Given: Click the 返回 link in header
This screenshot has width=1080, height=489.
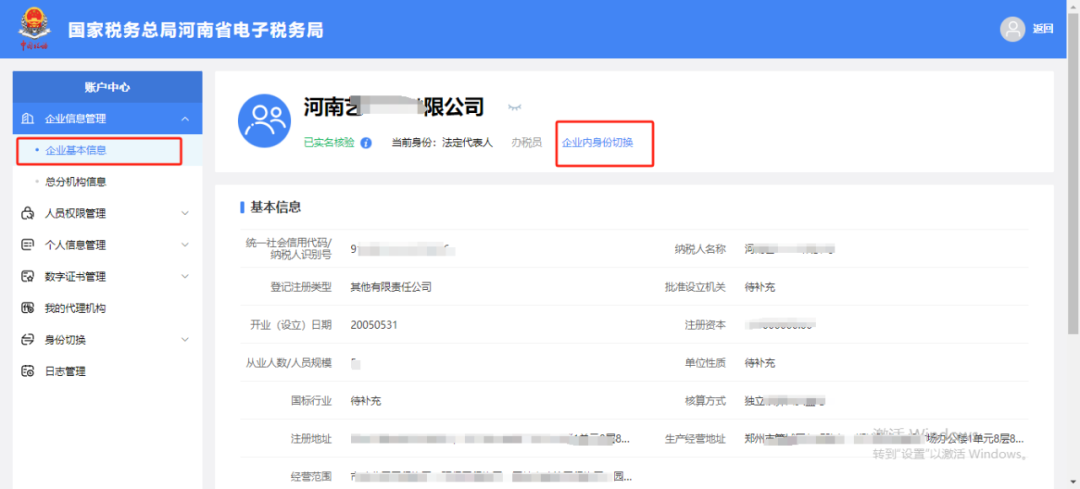Looking at the screenshot, I should pyautogui.click(x=1042, y=29).
